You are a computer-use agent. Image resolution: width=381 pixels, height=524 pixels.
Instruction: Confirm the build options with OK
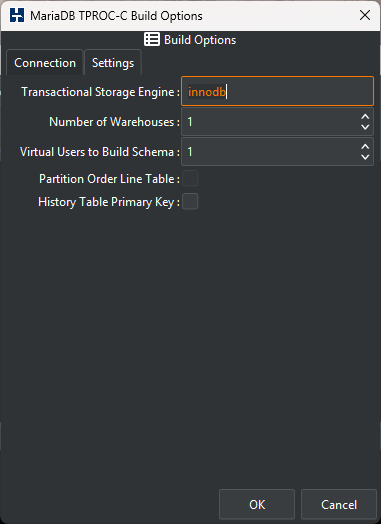[x=257, y=504]
